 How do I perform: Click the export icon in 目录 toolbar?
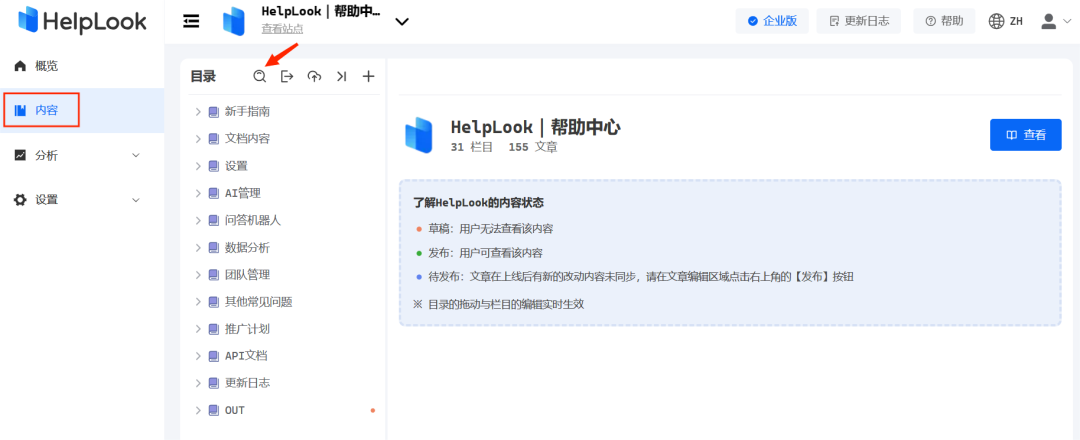coord(287,76)
